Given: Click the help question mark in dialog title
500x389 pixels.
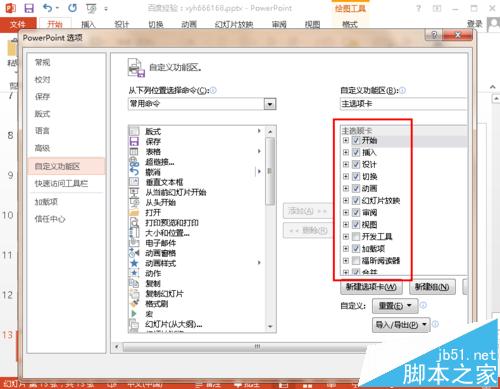Looking at the screenshot, I should (434, 35).
